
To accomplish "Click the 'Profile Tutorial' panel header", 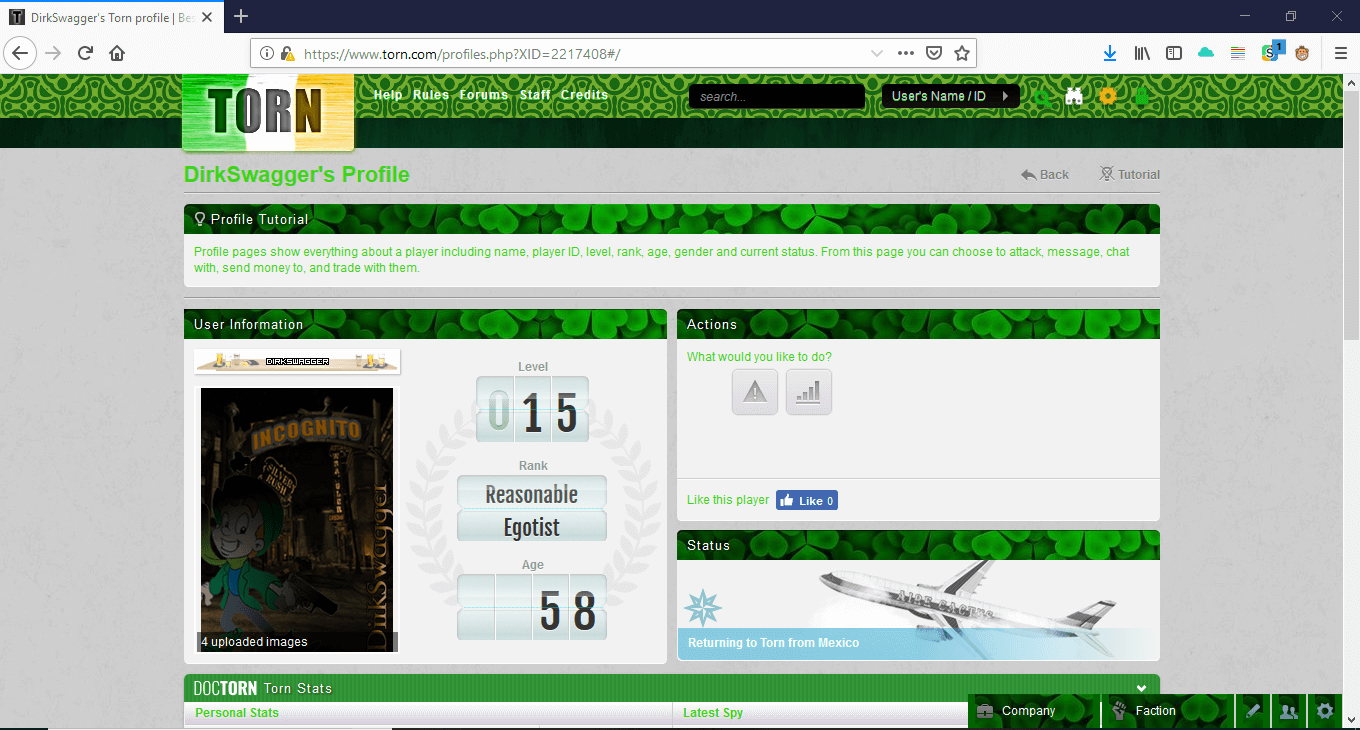I will pos(672,219).
